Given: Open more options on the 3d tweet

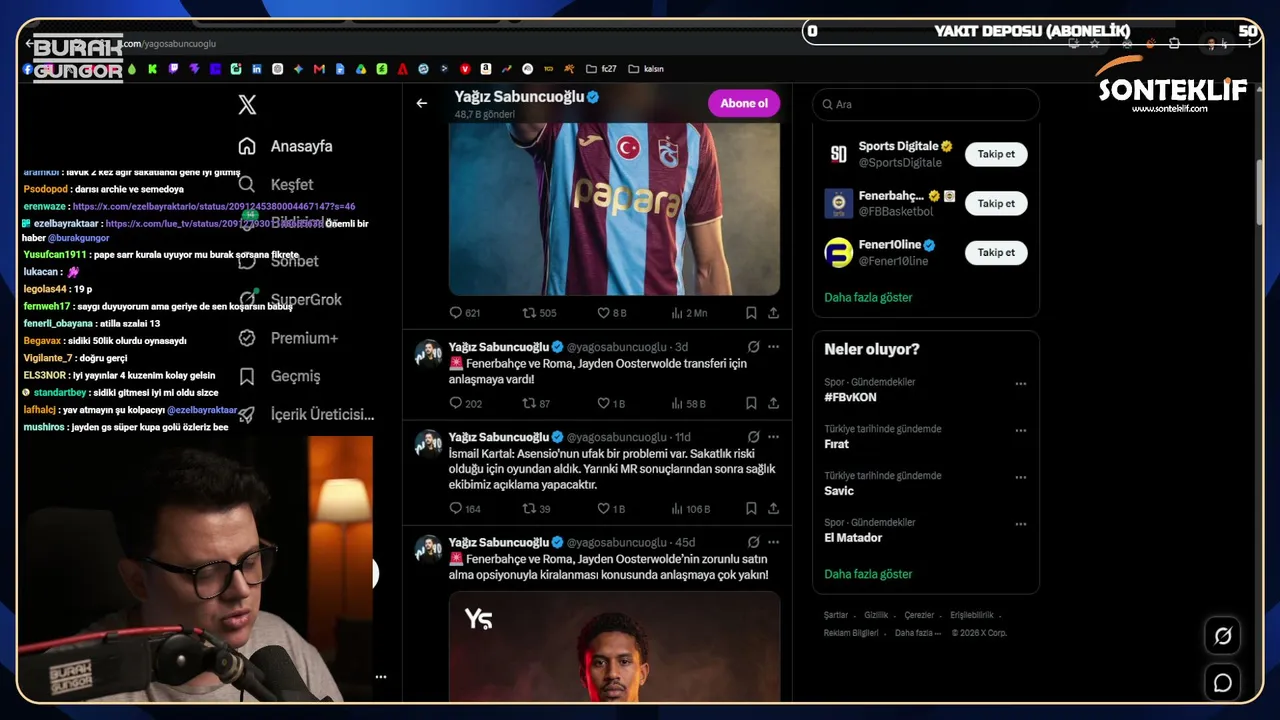Looking at the screenshot, I should point(773,347).
